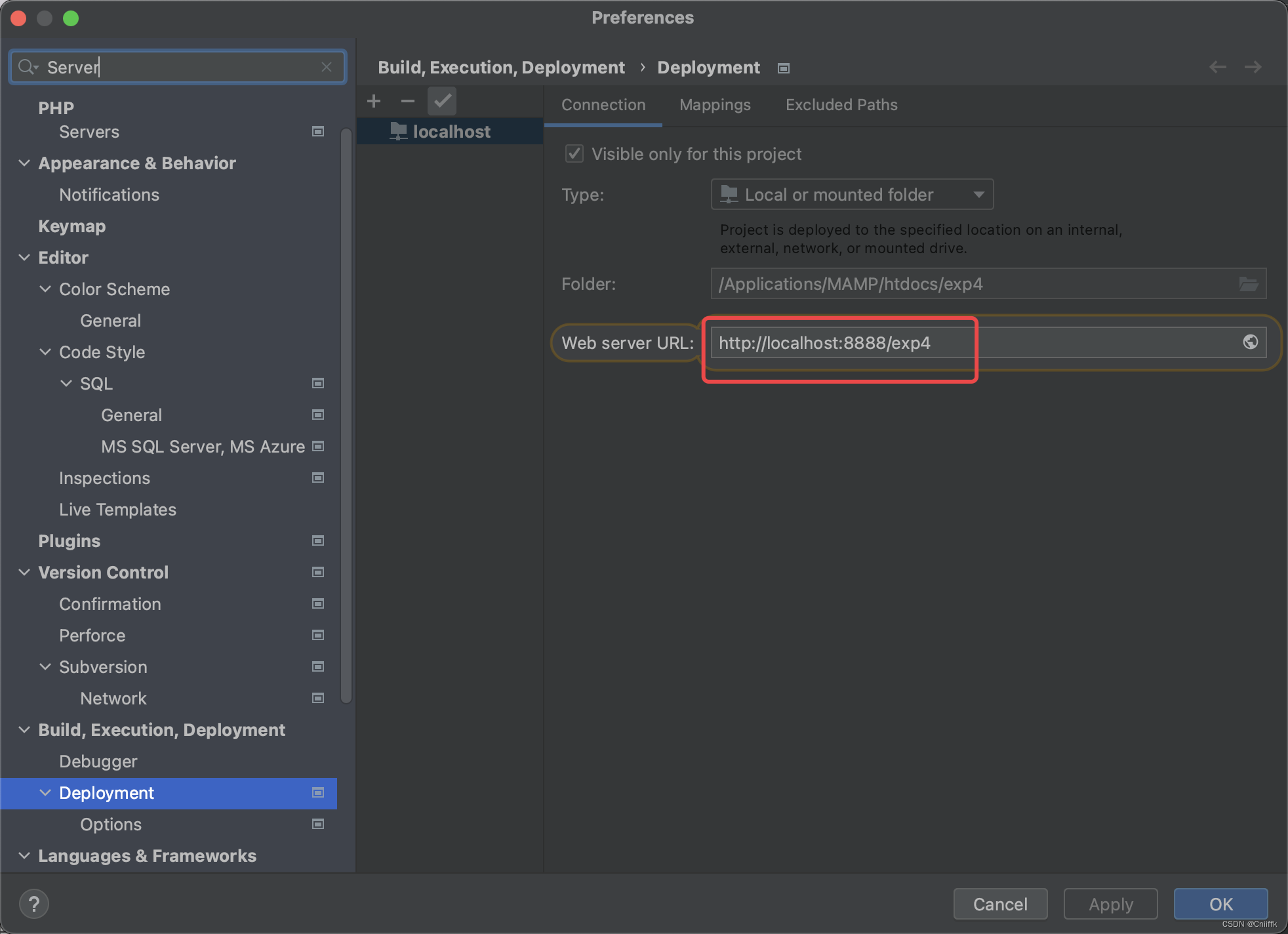Click the add server deployment icon
Viewport: 1288px width, 934px height.
point(374,100)
